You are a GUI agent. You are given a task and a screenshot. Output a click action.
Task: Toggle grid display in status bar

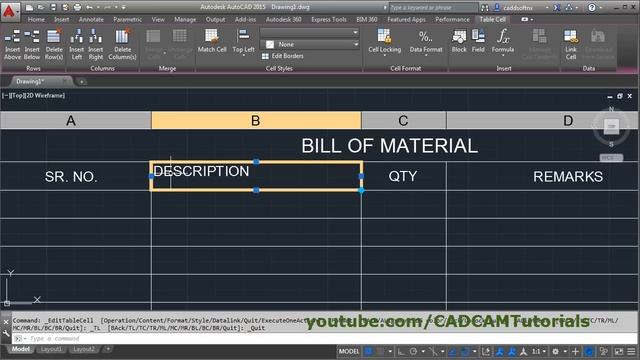coord(369,351)
